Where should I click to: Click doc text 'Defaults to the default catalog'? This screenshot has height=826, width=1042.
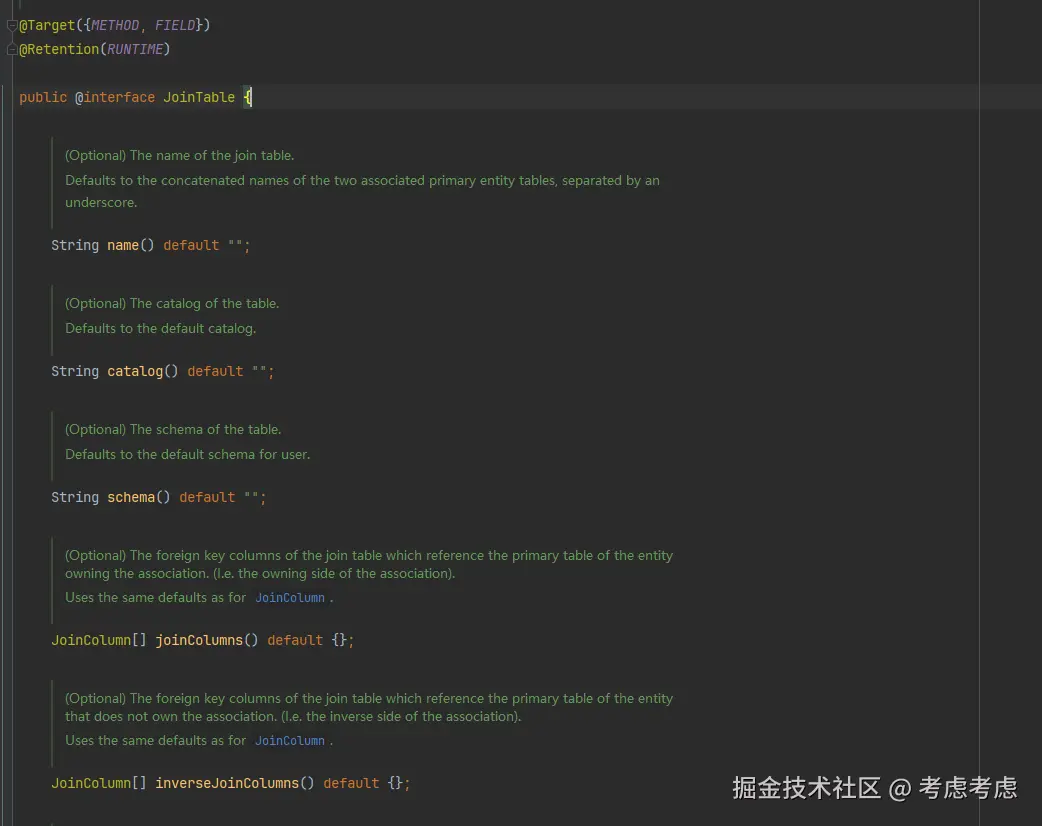coord(160,328)
